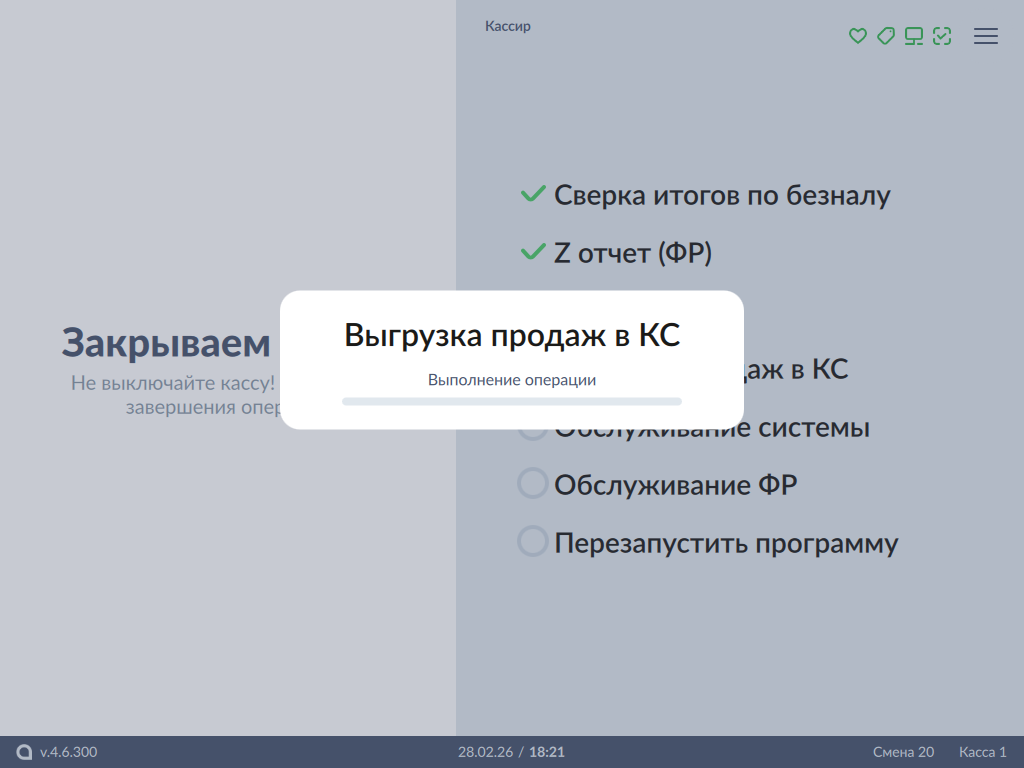Click the logo icon beside version number
This screenshot has width=1024, height=768.
click(x=25, y=752)
